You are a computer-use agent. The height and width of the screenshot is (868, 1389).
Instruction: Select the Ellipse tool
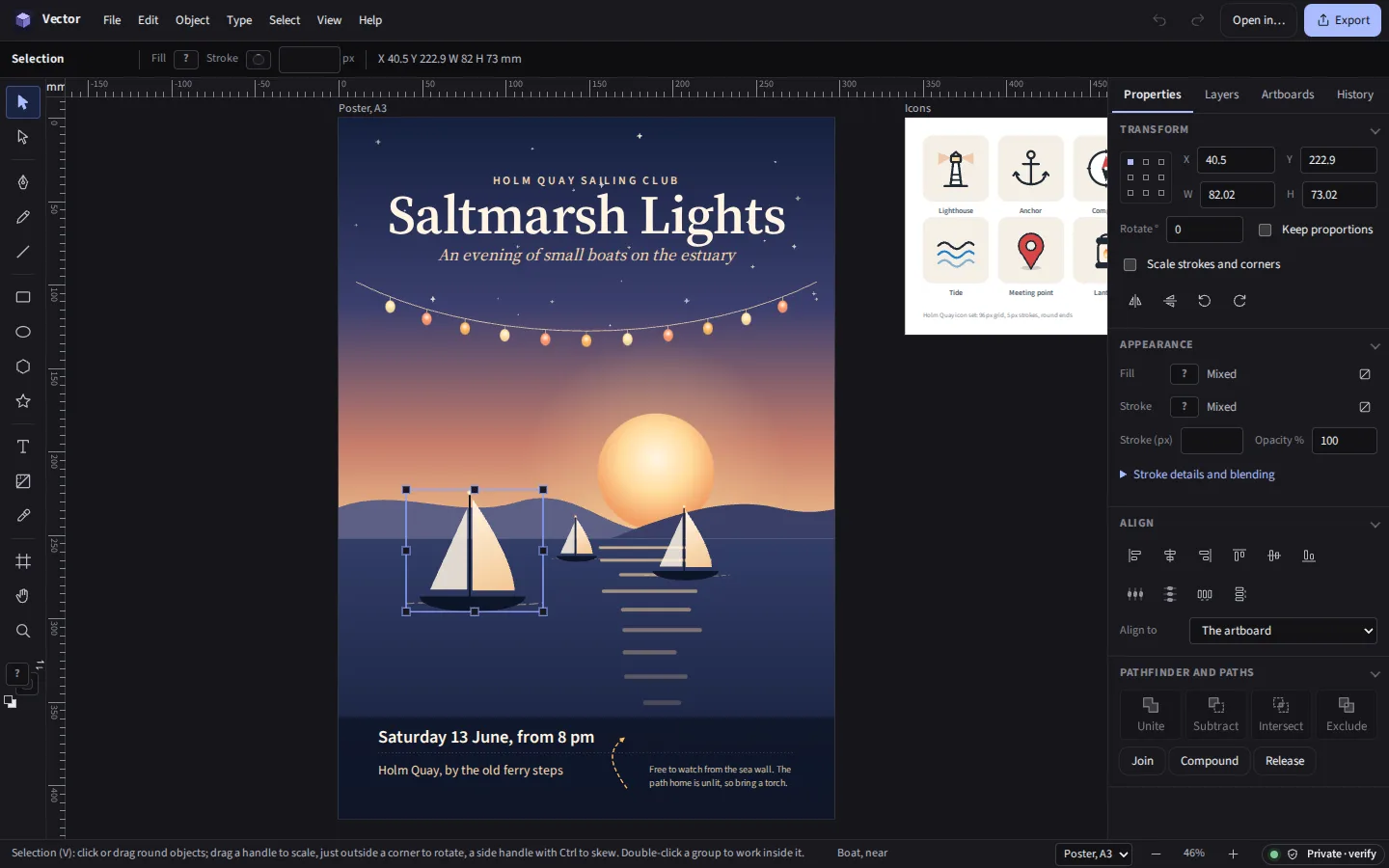[x=23, y=332]
